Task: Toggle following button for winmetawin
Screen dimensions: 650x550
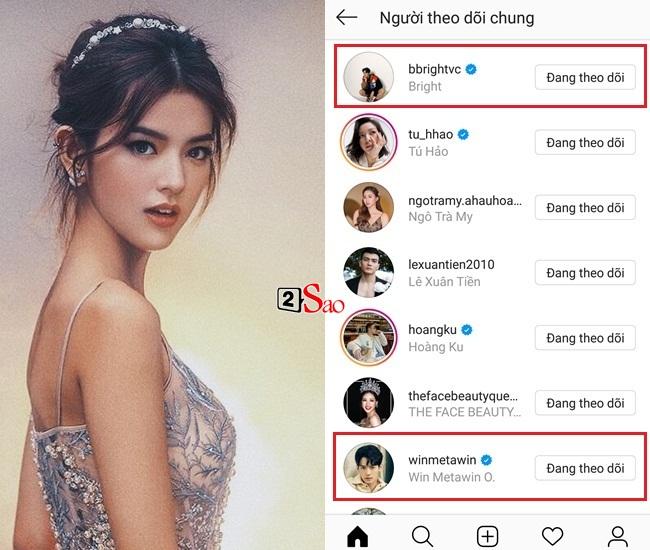Action: pos(585,468)
